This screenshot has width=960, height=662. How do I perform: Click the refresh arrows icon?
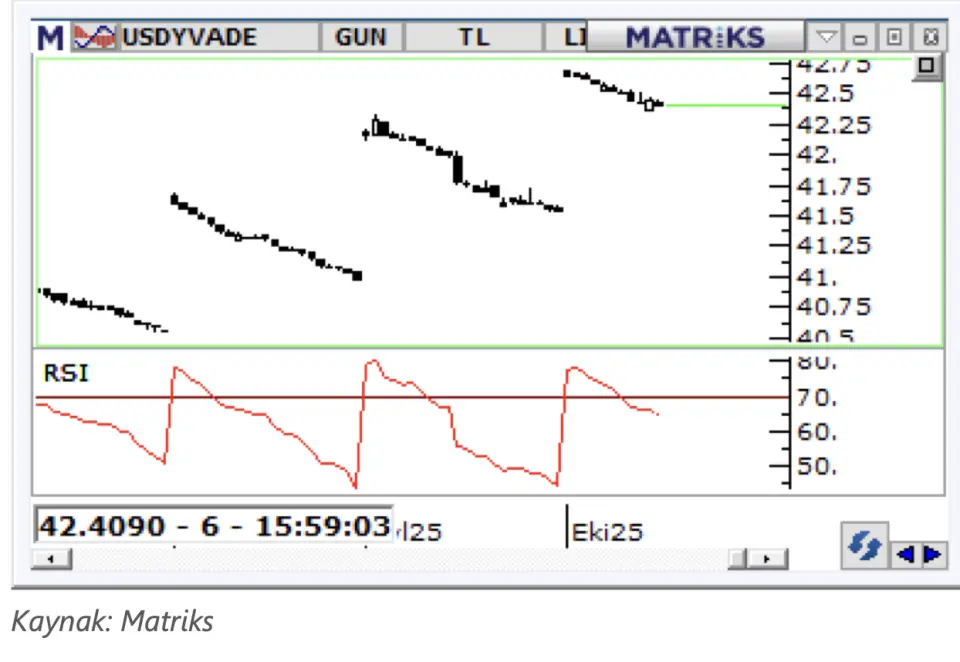click(863, 547)
